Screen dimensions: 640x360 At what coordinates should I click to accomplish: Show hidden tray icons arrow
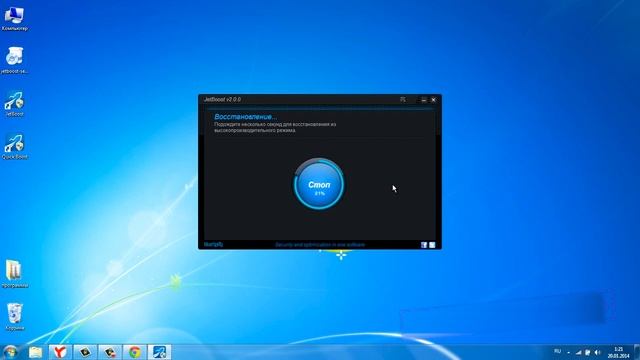tap(569, 352)
